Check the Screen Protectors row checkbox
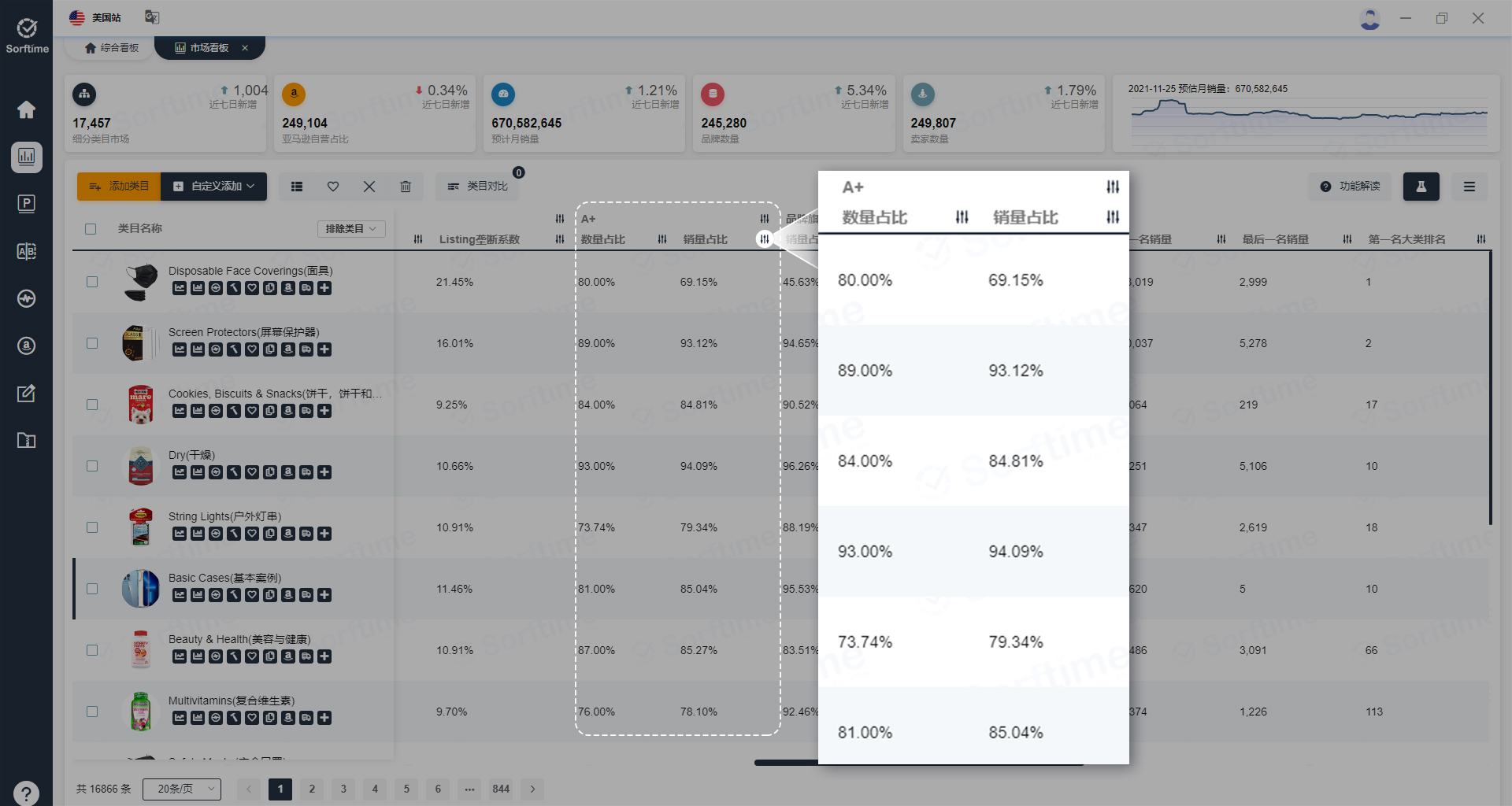This screenshot has height=806, width=1512. coord(92,343)
